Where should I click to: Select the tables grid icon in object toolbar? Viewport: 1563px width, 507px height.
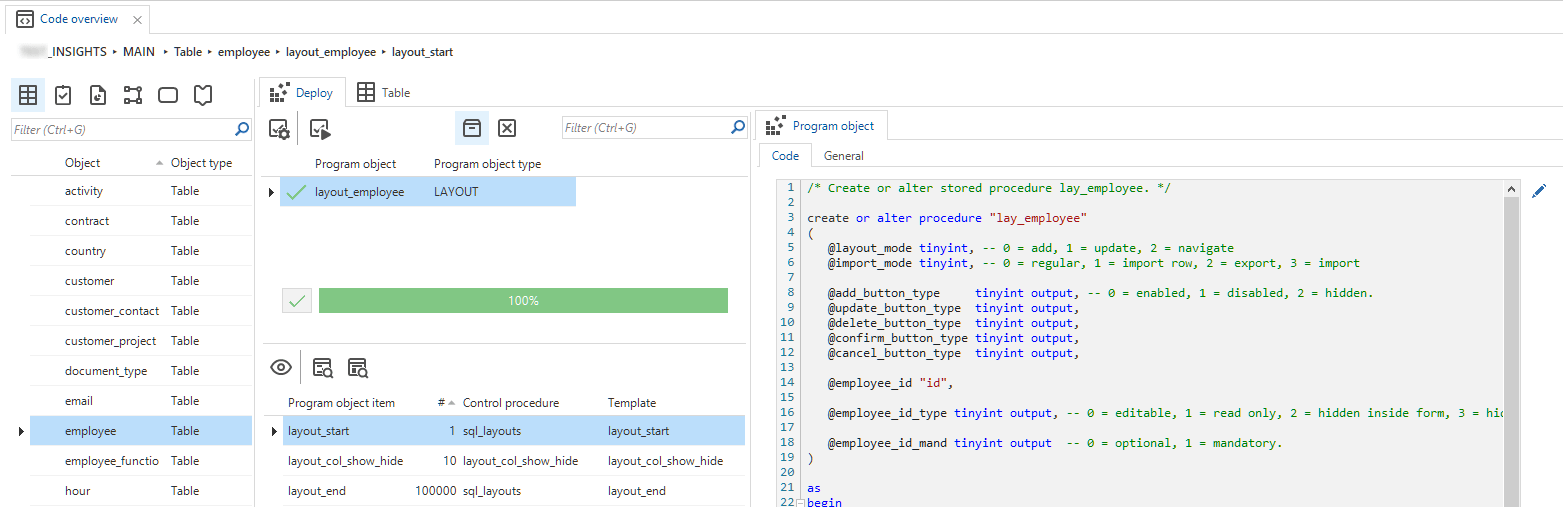[28, 95]
